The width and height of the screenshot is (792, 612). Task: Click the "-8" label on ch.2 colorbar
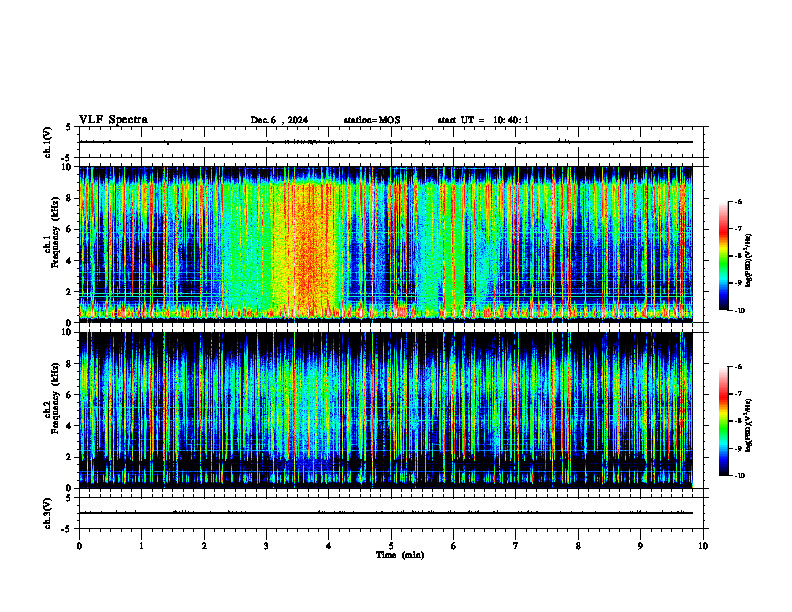(x=738, y=421)
